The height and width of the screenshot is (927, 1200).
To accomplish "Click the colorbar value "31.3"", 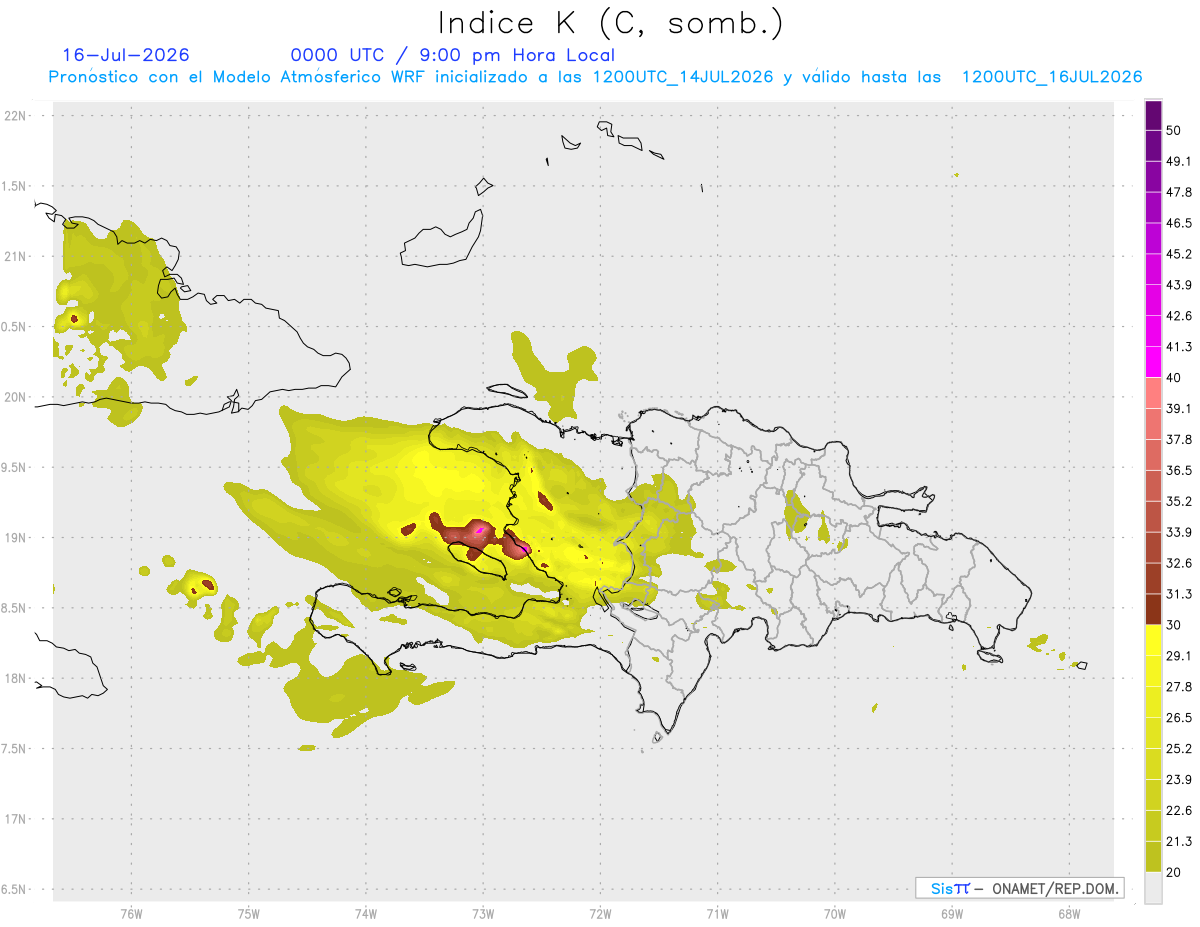I will pos(1179,594).
